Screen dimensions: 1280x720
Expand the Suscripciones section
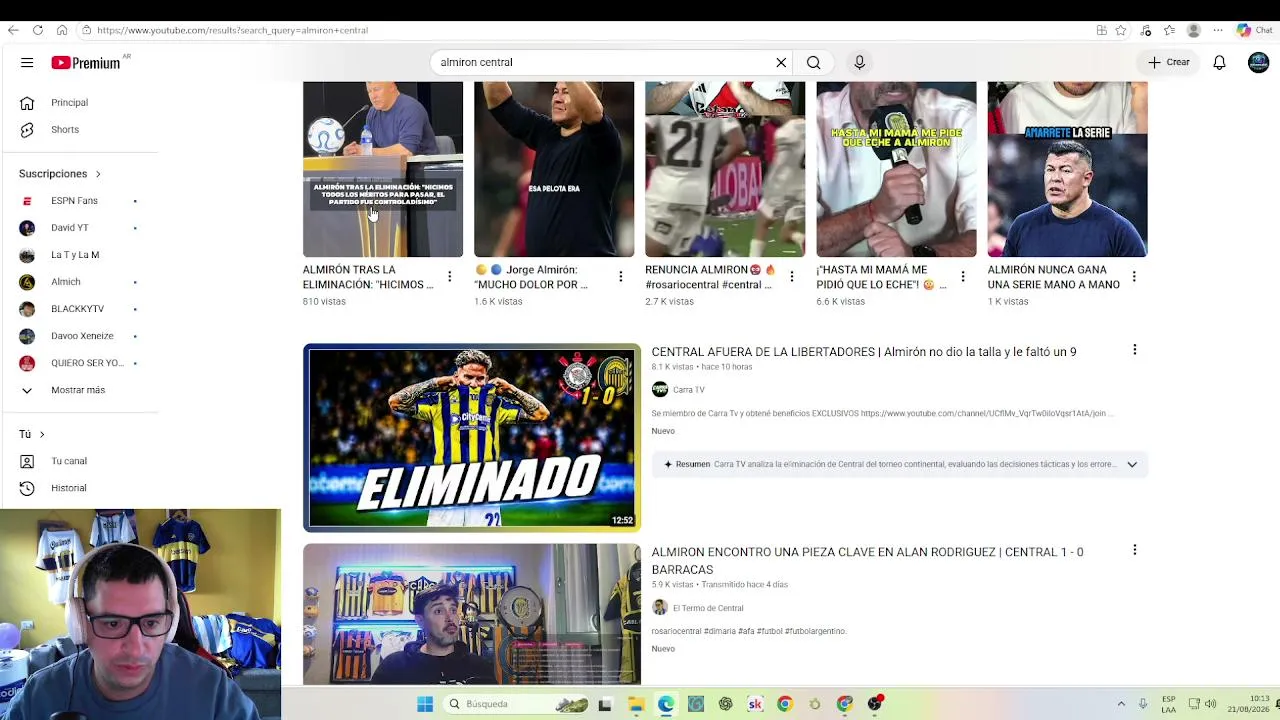60,174
